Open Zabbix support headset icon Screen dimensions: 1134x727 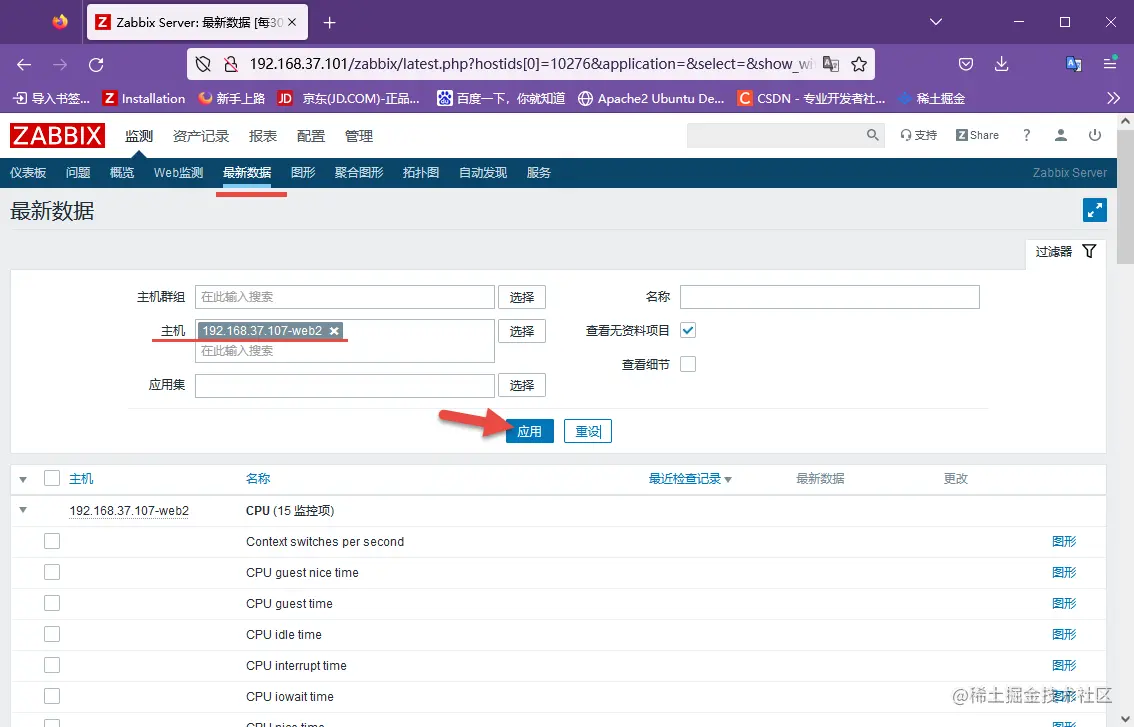coord(918,134)
